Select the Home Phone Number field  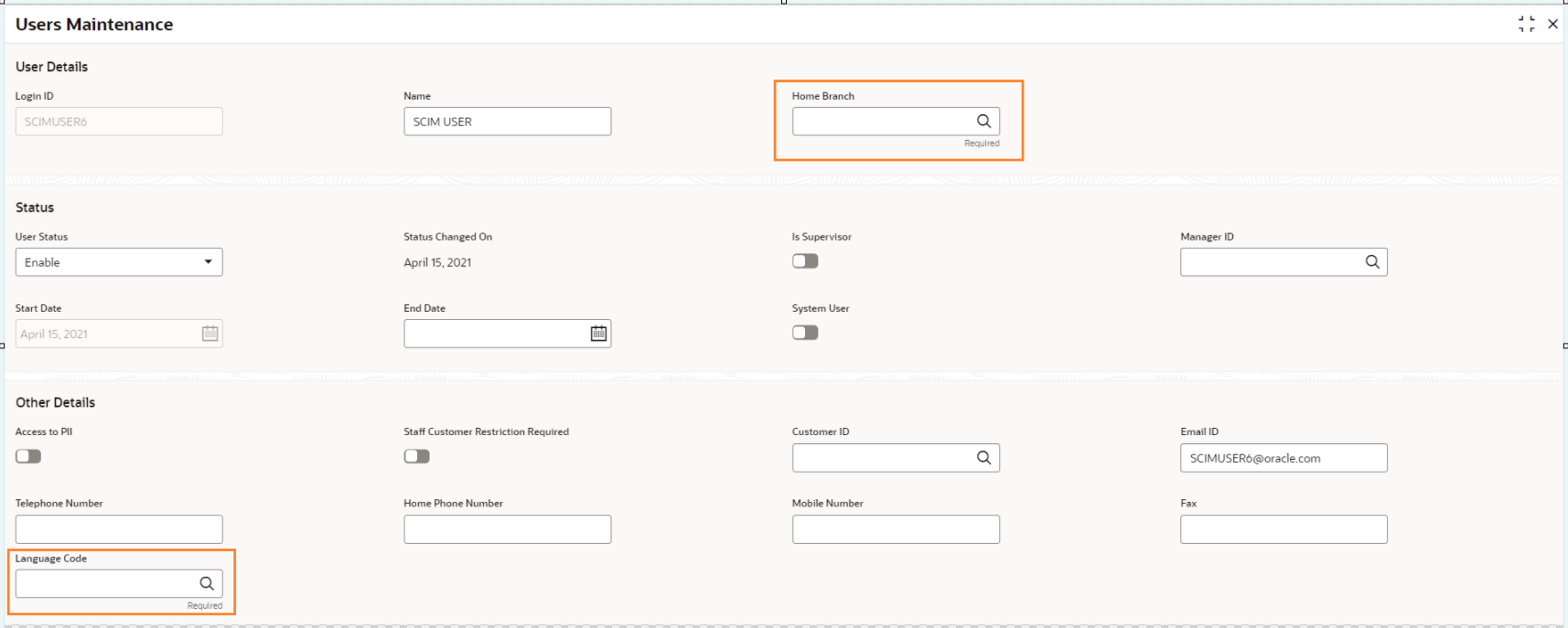(508, 529)
